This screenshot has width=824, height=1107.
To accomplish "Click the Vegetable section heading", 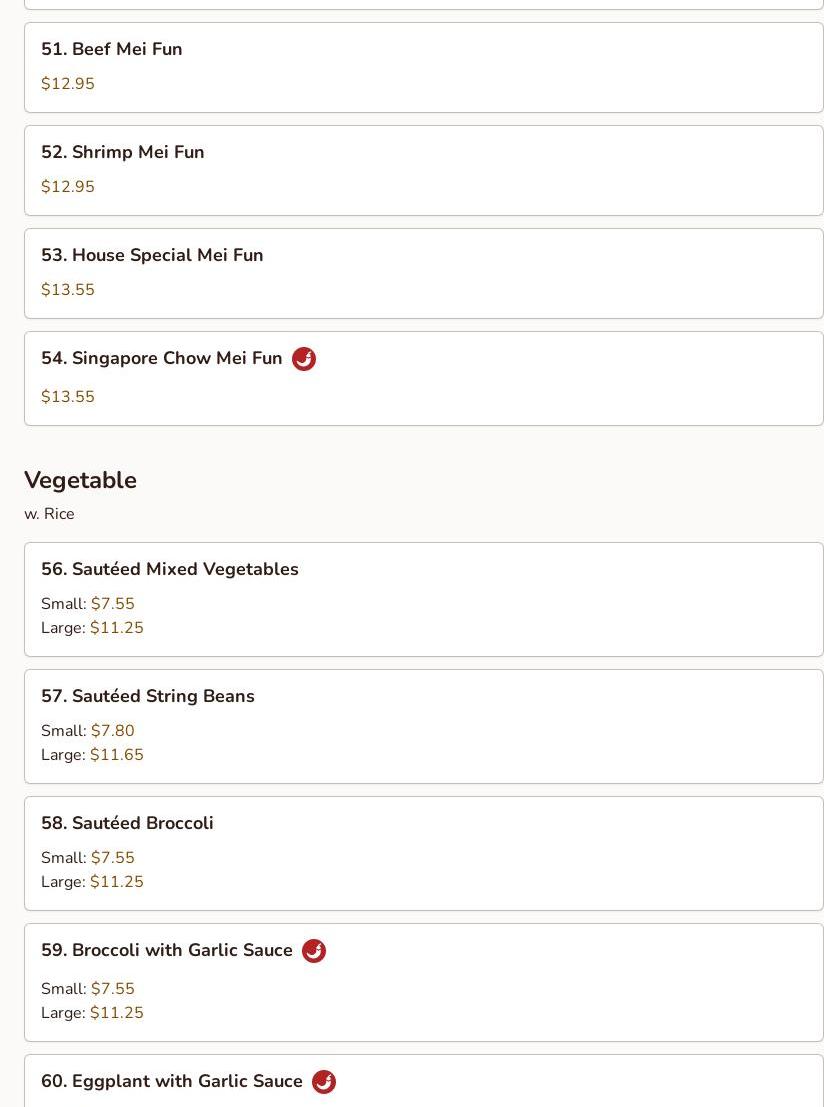I will (x=80, y=480).
